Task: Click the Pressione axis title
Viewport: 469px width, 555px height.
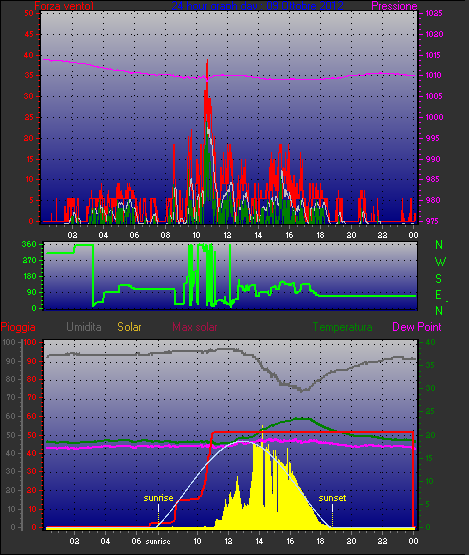Action: pyautogui.click(x=394, y=6)
